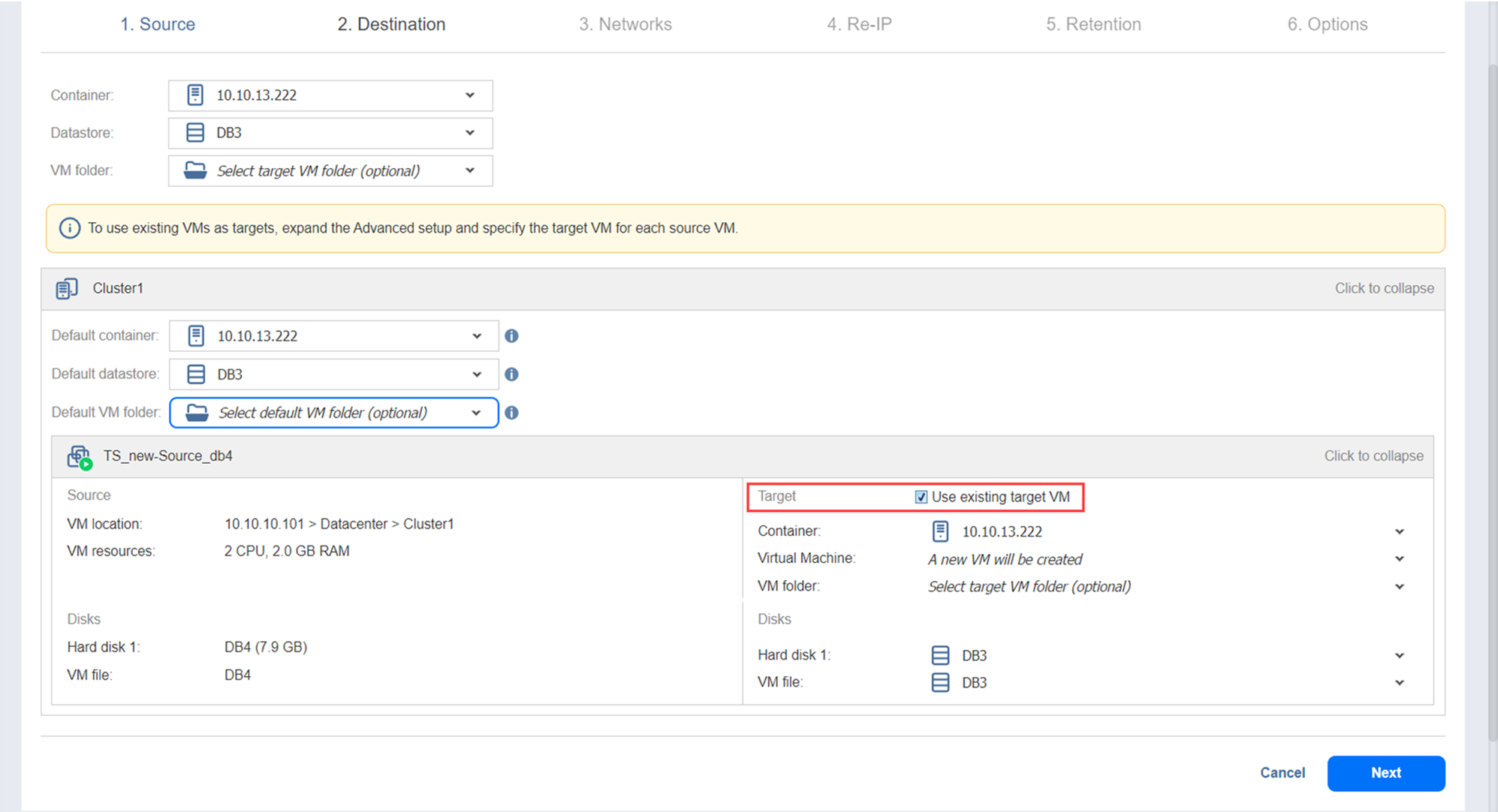Collapse the Cluster1 section

[x=1383, y=288]
